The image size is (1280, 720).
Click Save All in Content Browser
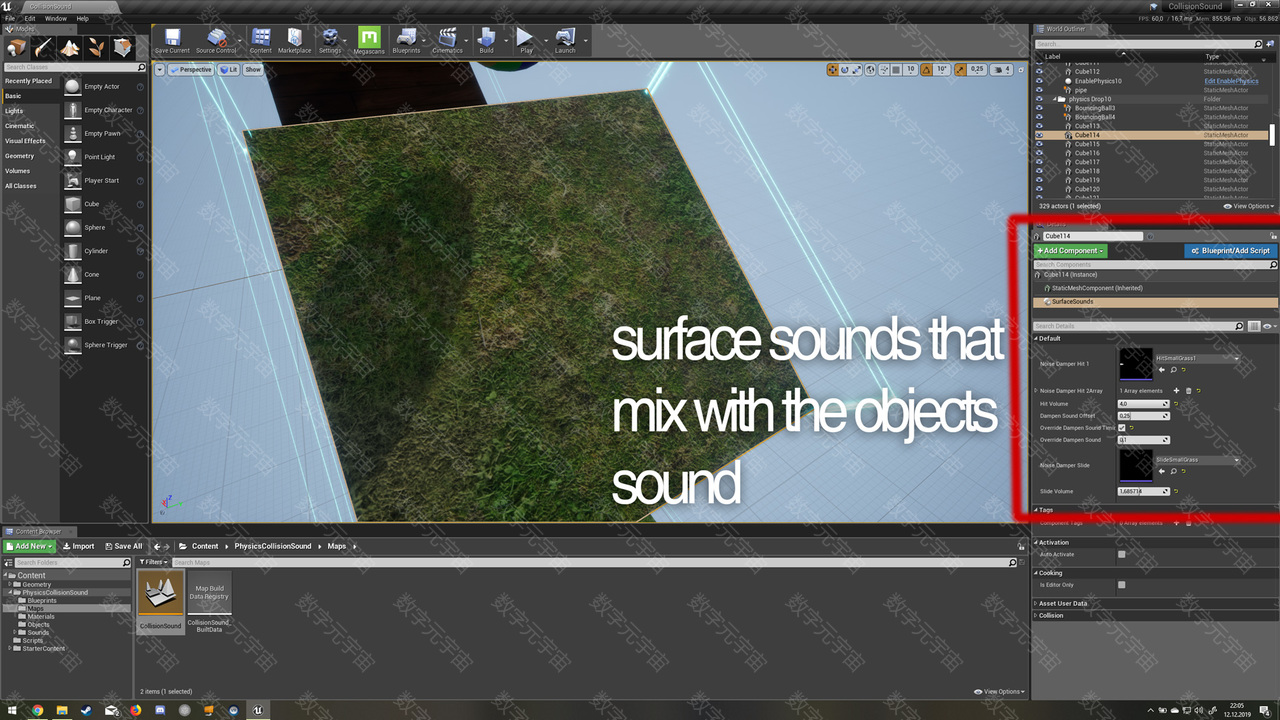click(124, 546)
